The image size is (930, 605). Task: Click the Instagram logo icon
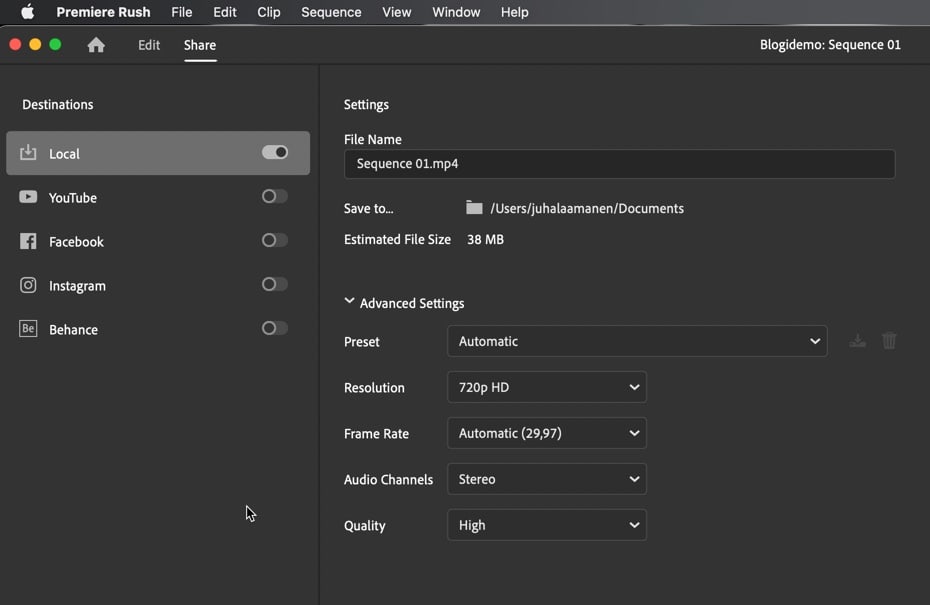(28, 285)
